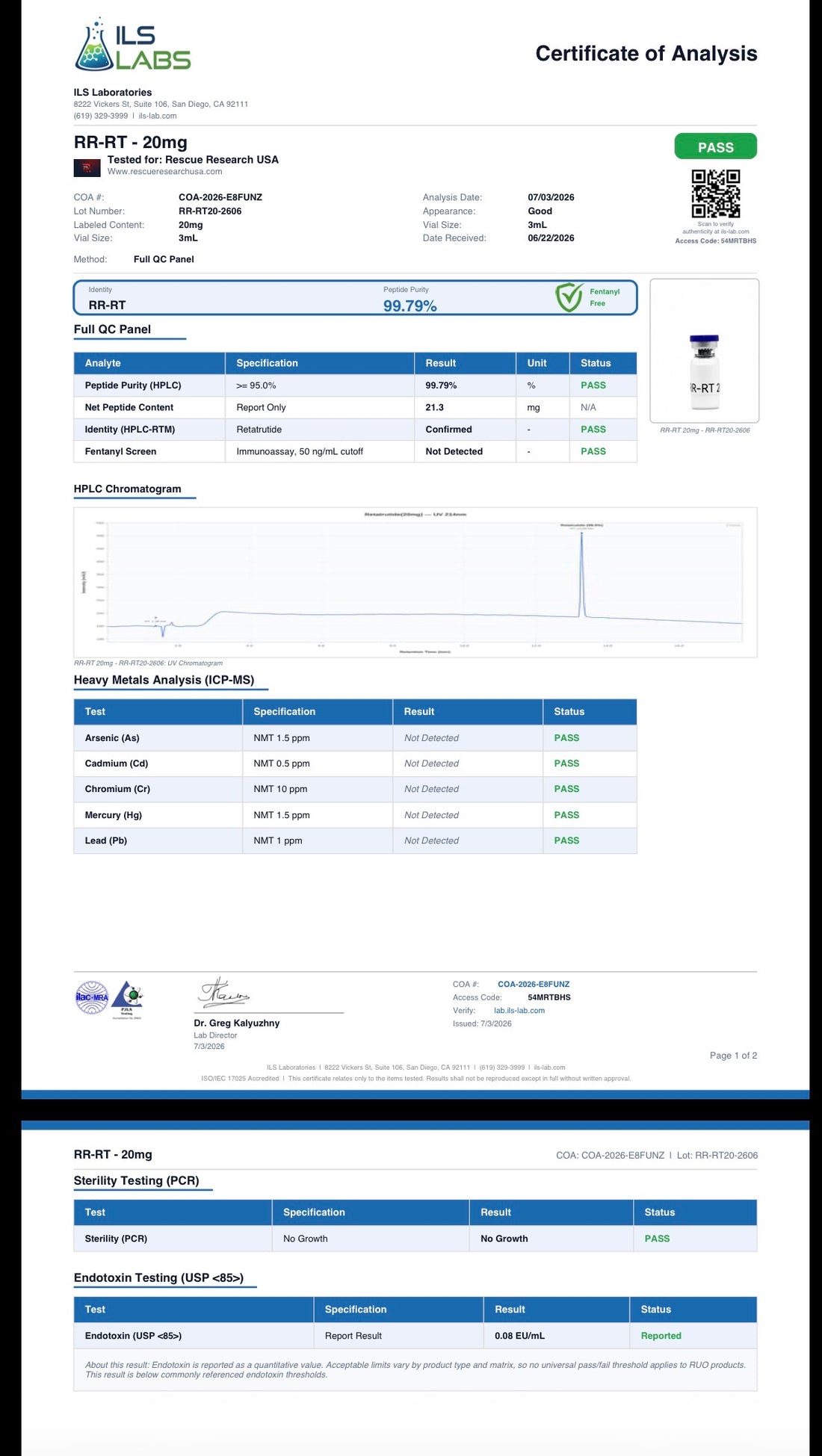
Task: Click the COA-2026-E8FUNZ link in footer
Action: 534,985
